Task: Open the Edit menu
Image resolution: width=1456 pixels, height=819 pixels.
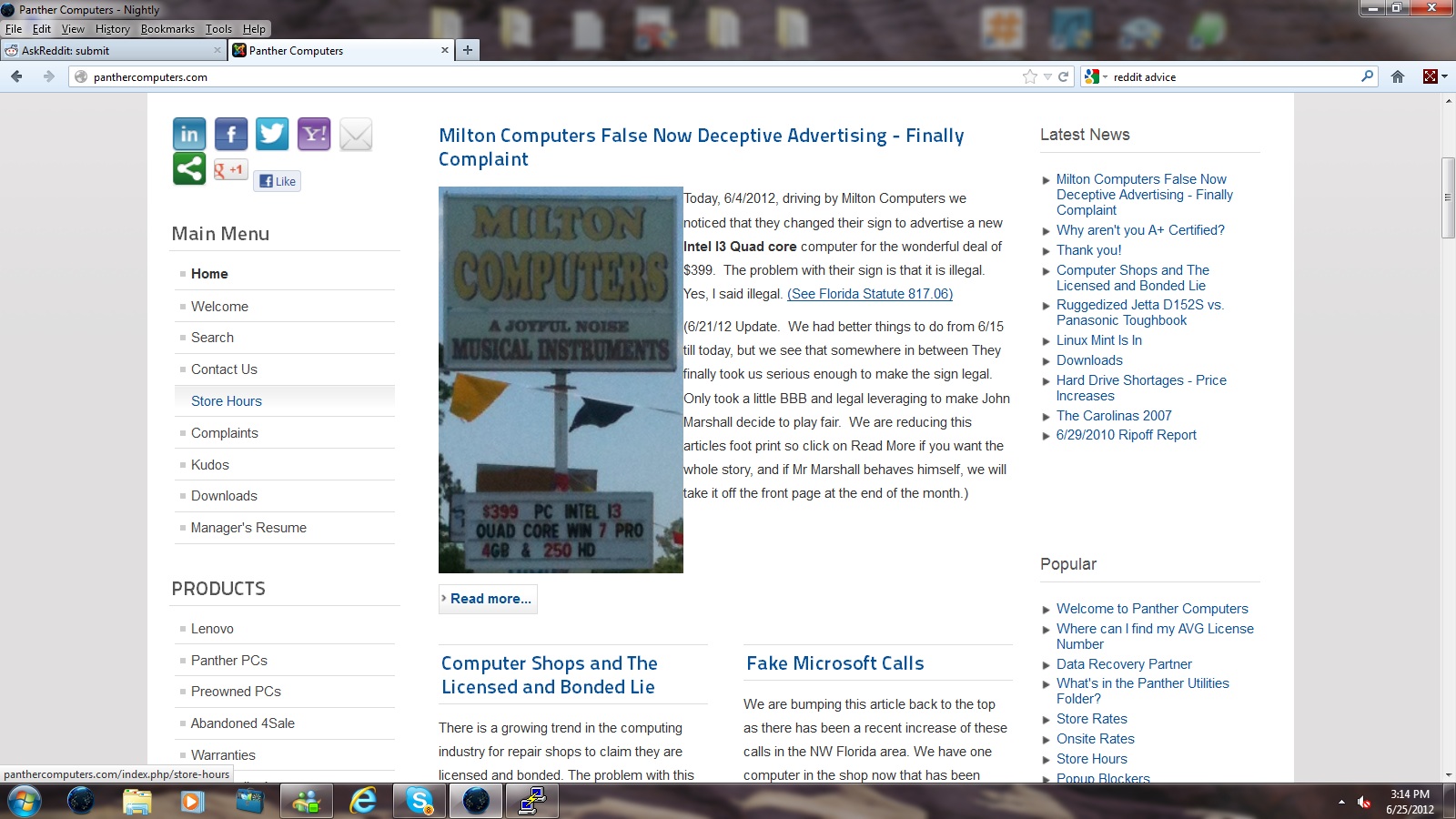Action: [x=42, y=29]
